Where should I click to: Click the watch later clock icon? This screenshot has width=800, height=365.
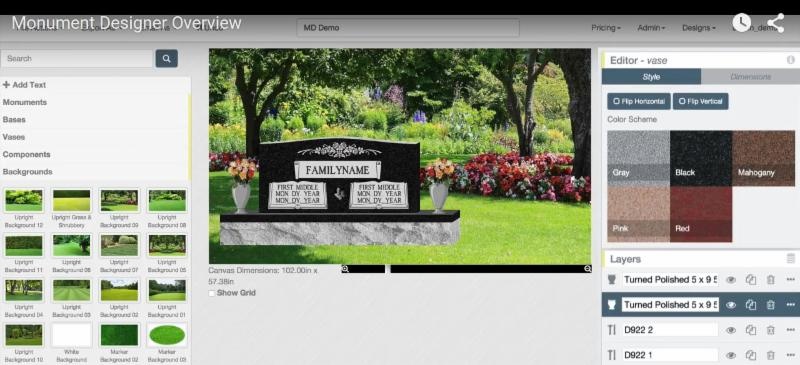click(742, 22)
